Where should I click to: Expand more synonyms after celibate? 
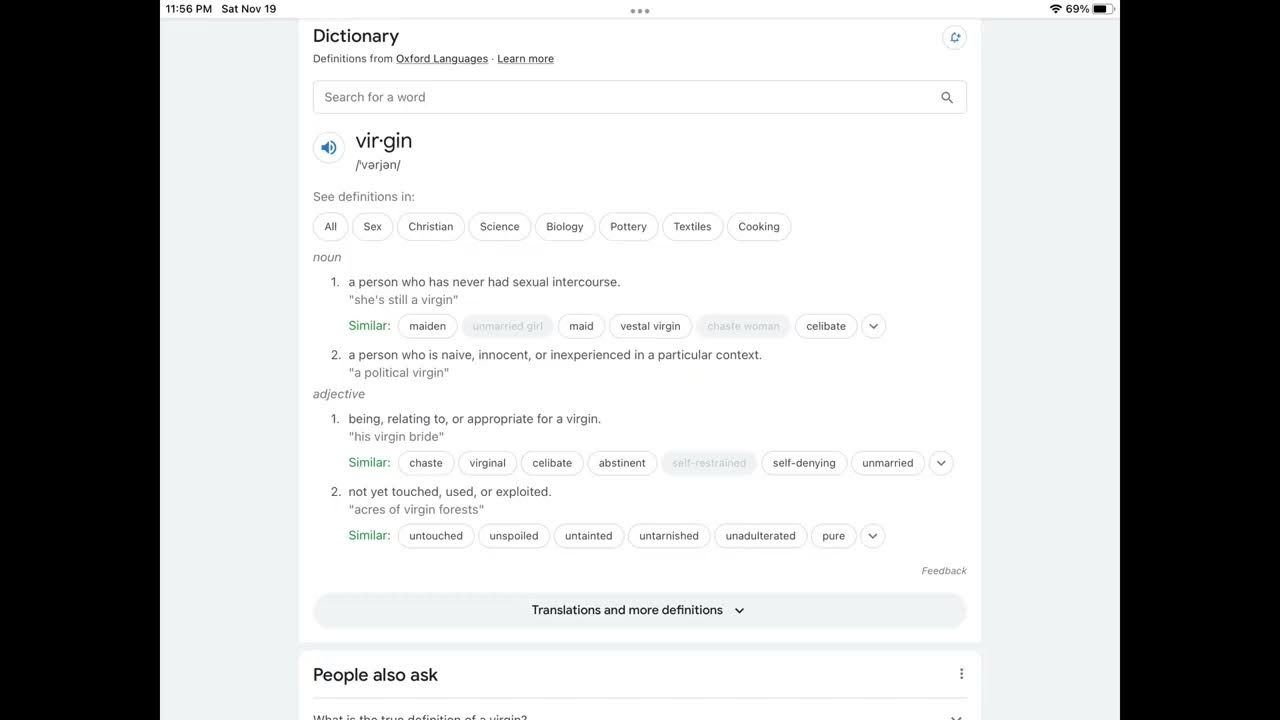coord(873,326)
